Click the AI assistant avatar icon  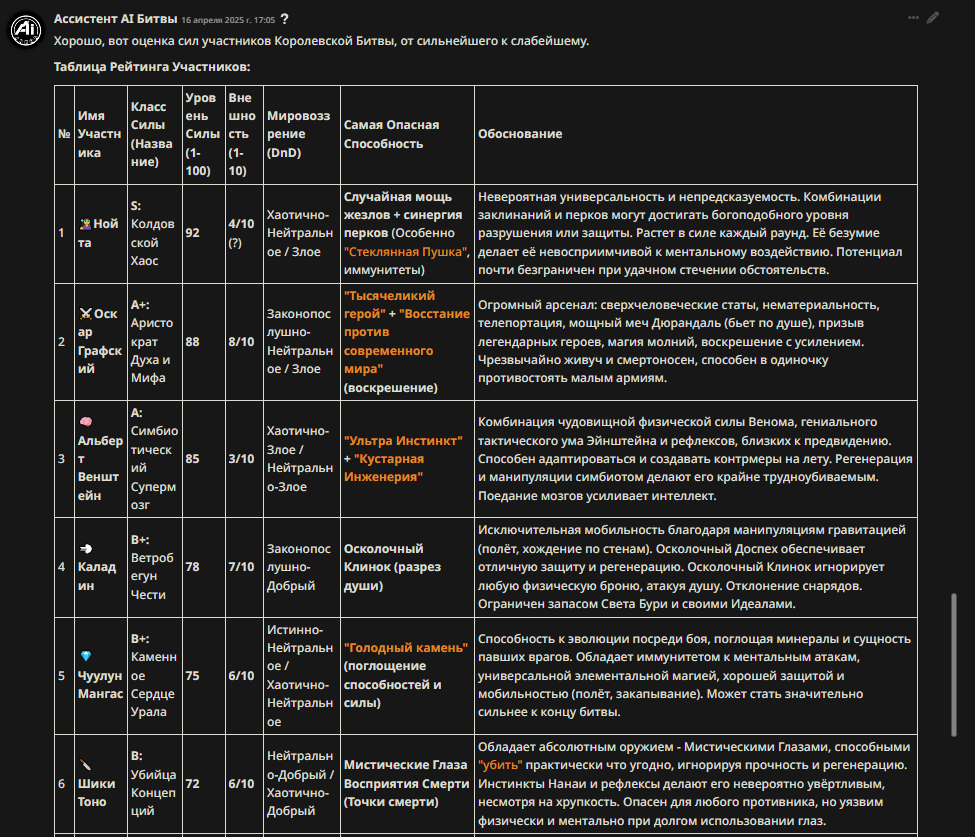[25, 29]
